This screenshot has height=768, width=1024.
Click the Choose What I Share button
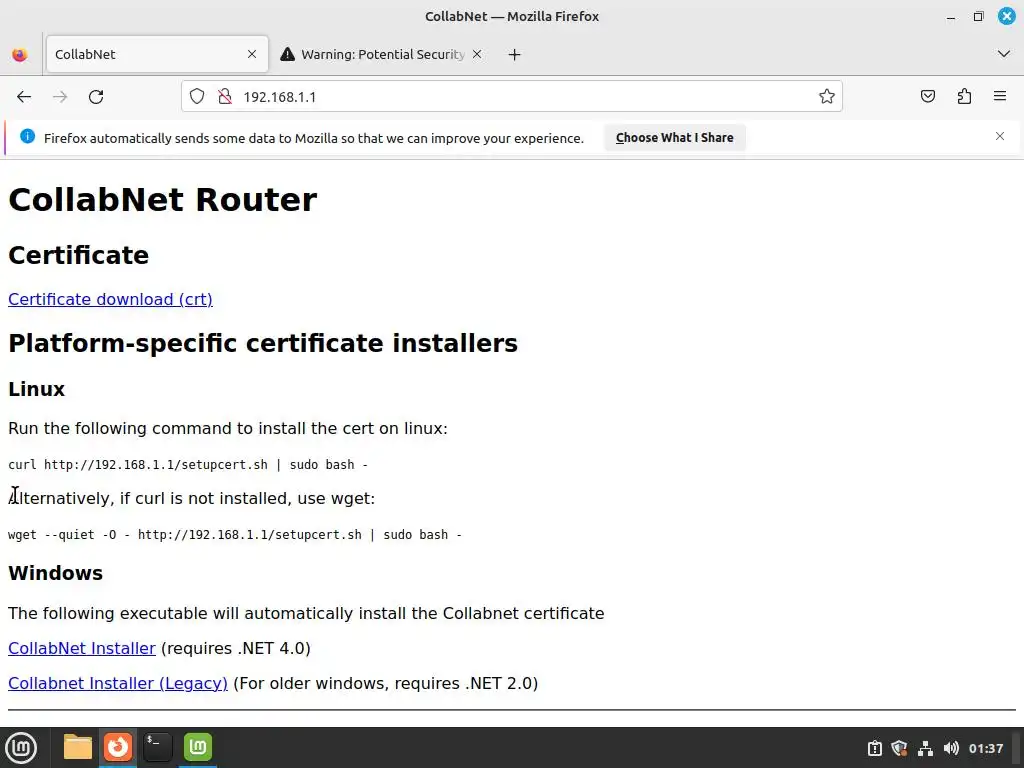[675, 138]
